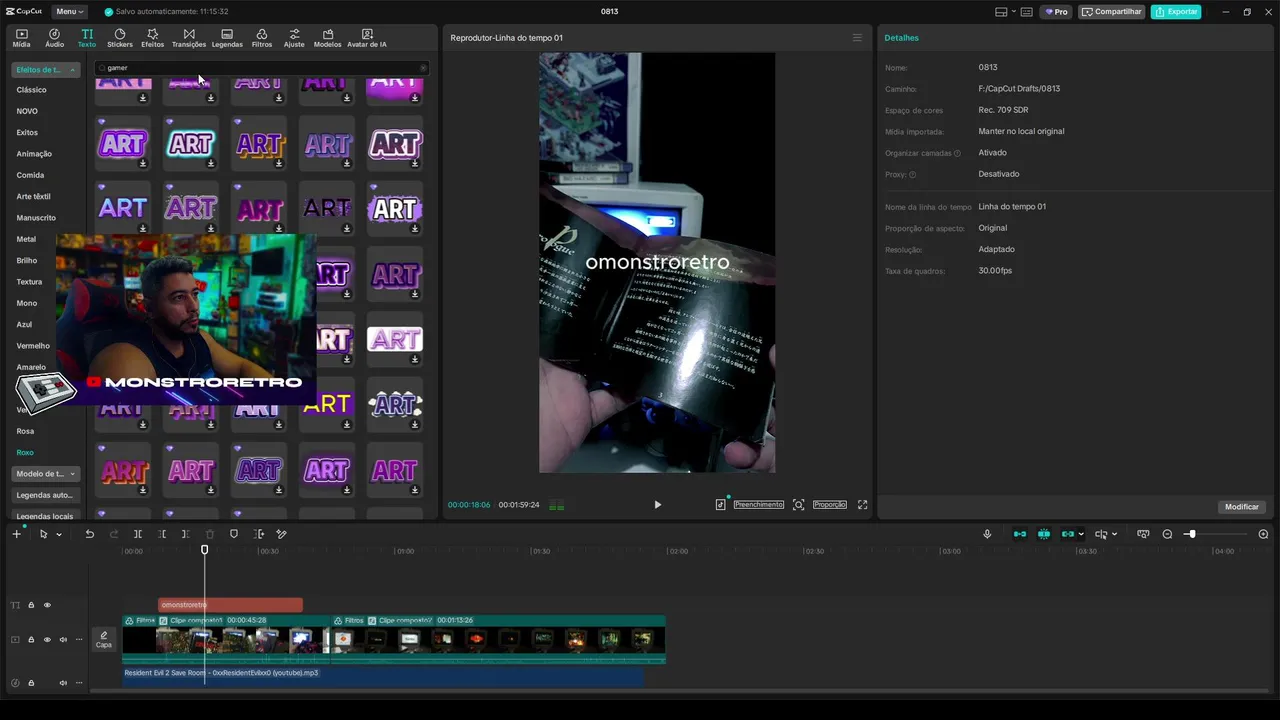The width and height of the screenshot is (1280, 720).
Task: Hide the main video track
Action: click(46, 640)
